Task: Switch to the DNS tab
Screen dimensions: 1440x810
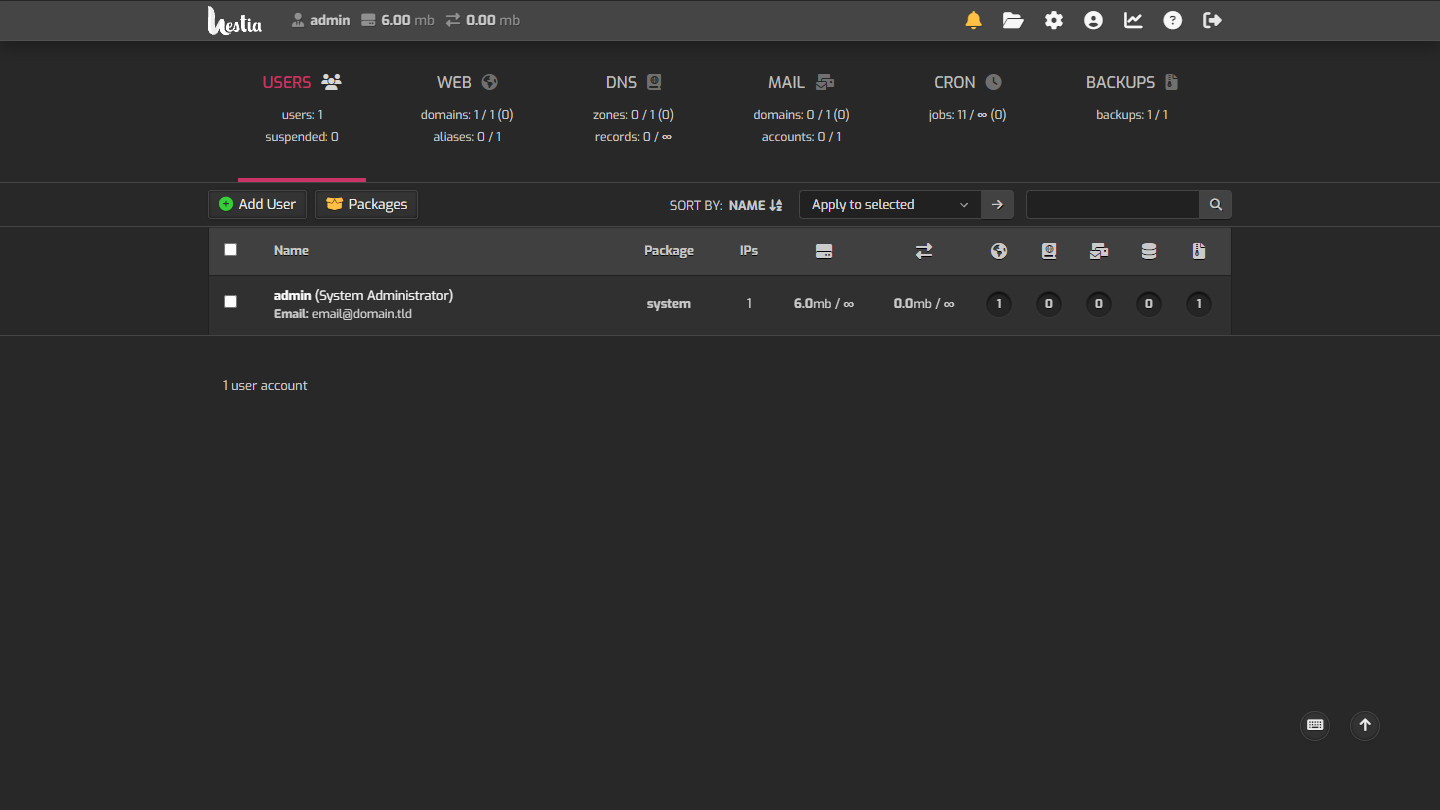Action: coord(633,83)
